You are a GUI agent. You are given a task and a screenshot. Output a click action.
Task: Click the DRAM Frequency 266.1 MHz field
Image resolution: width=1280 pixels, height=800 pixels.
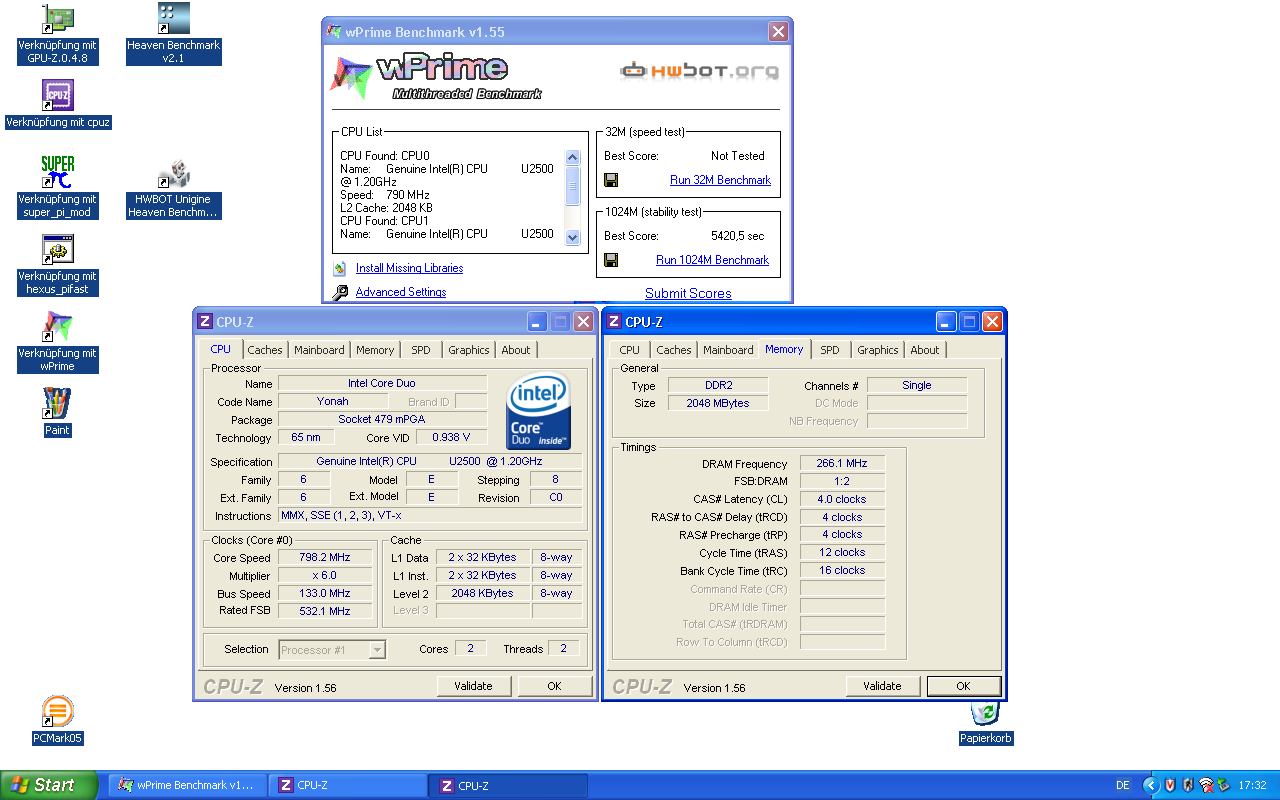(x=842, y=464)
